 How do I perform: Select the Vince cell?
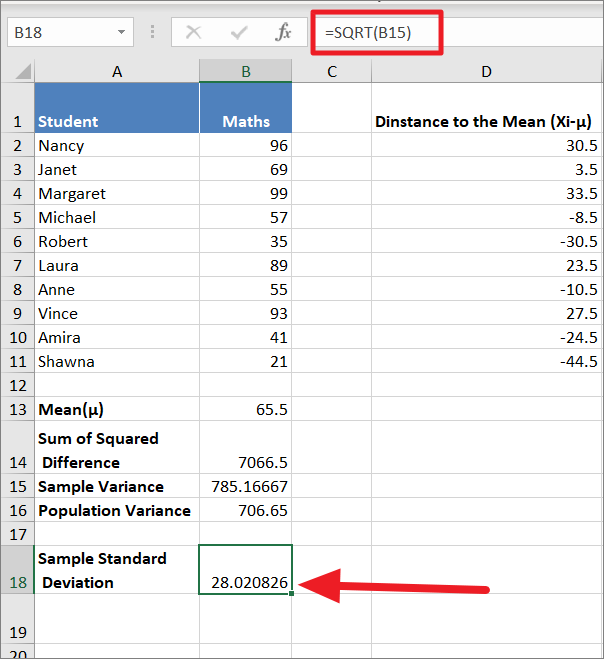point(117,313)
